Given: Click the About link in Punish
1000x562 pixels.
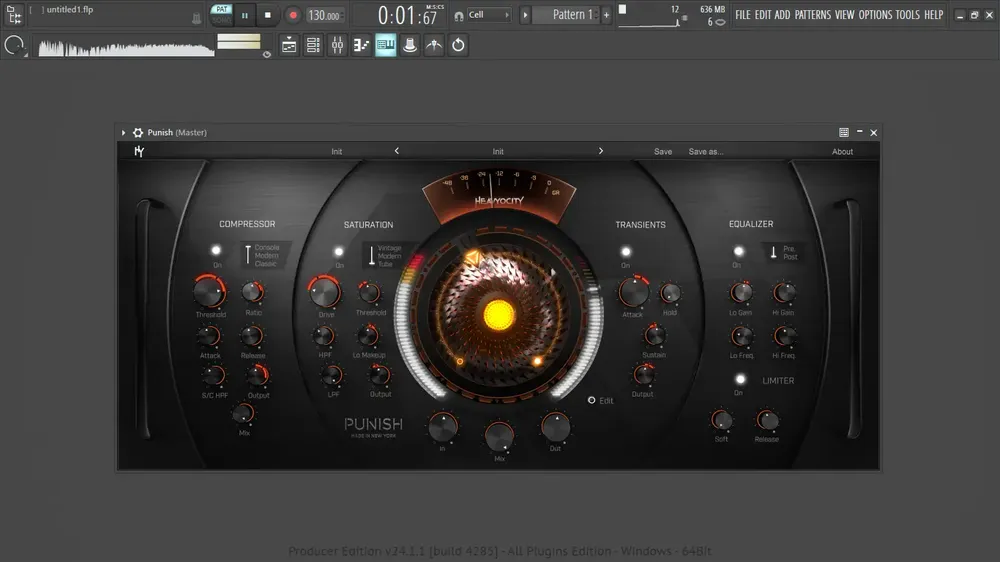Looking at the screenshot, I should tap(842, 152).
